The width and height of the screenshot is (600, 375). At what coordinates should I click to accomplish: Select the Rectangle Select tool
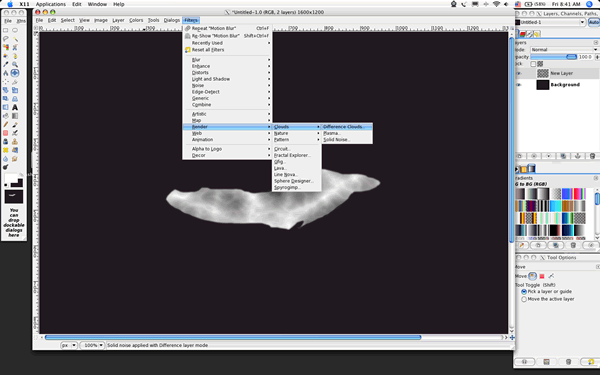pyautogui.click(x=6, y=30)
